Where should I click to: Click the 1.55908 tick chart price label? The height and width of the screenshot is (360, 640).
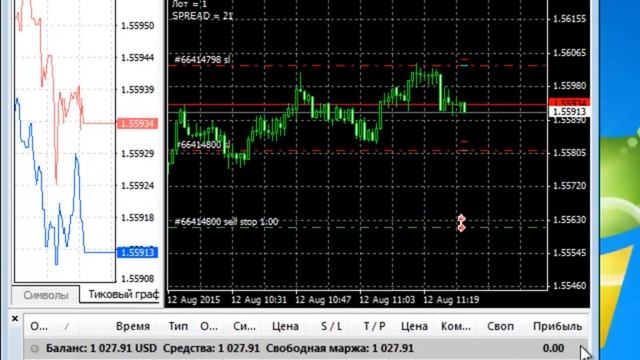click(x=138, y=279)
